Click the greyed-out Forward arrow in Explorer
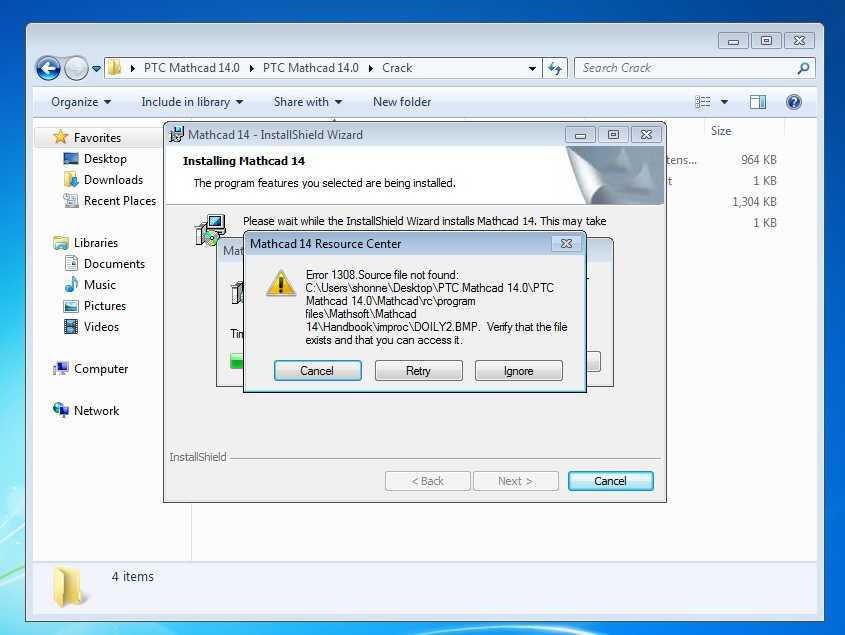 pos(76,68)
